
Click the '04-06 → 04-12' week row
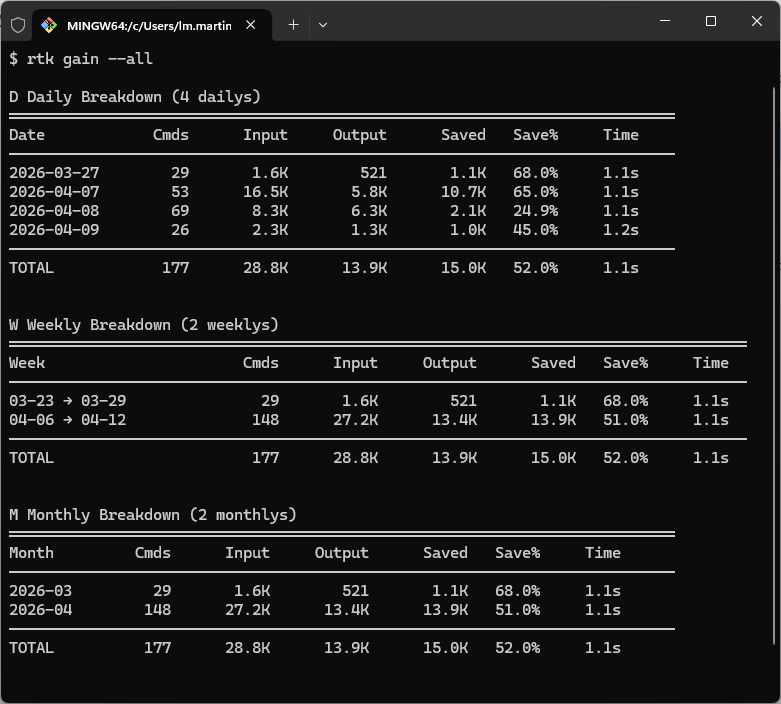[x=67, y=420]
